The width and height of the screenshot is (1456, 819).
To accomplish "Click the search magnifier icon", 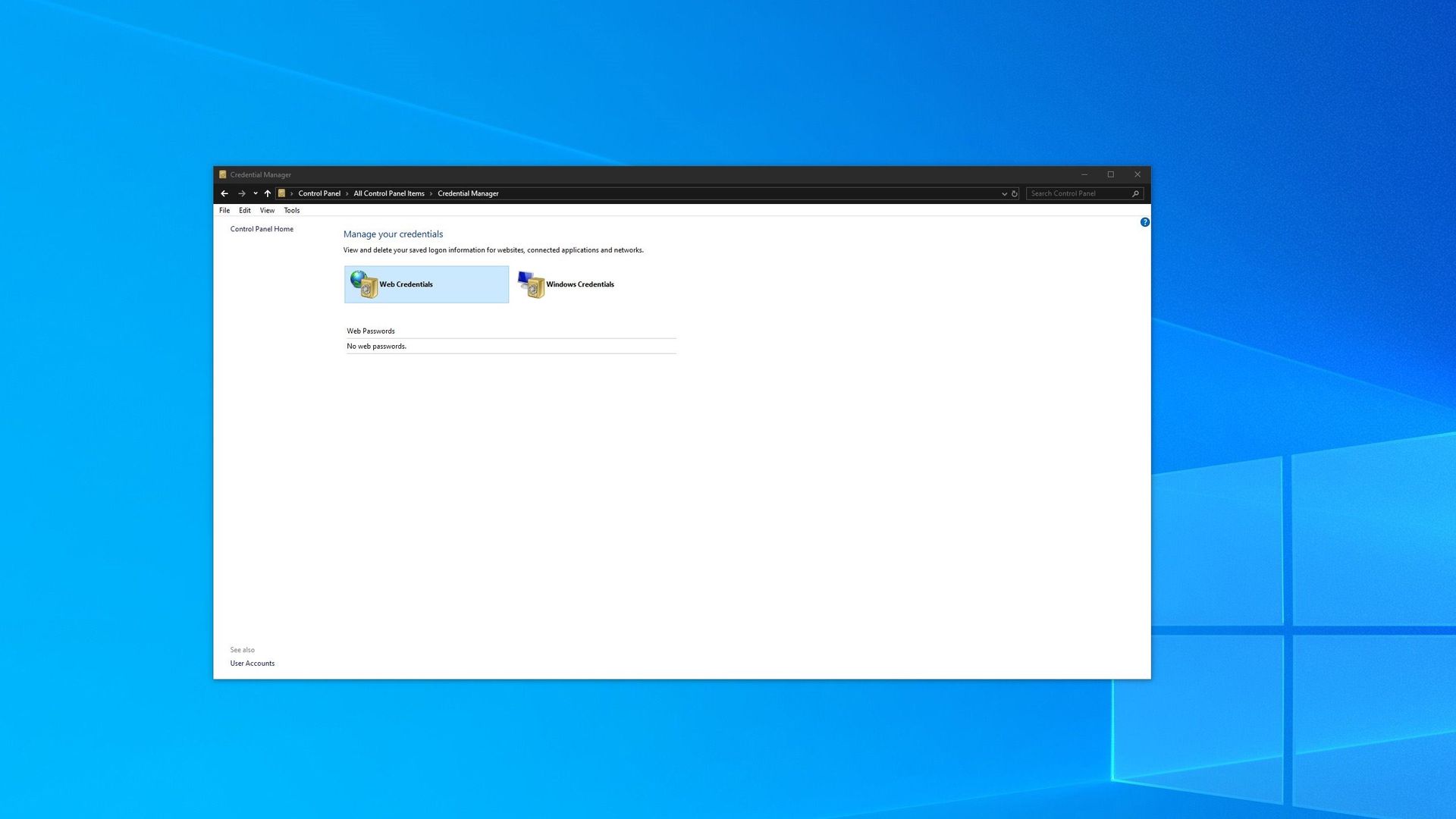I will click(x=1134, y=193).
